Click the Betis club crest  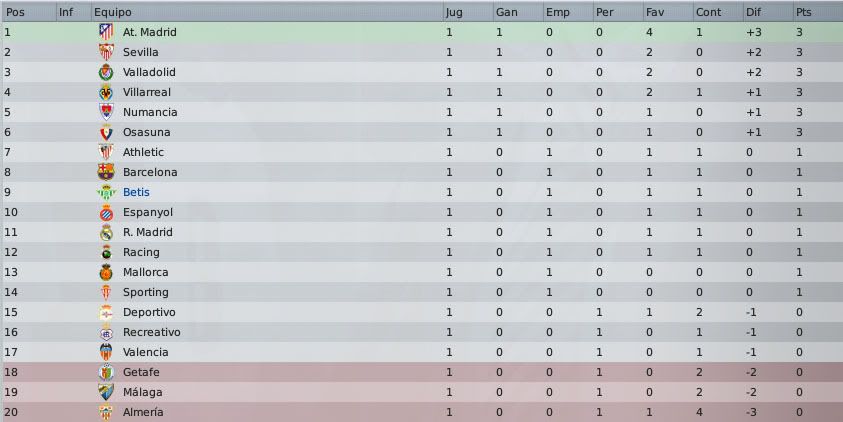(106, 192)
